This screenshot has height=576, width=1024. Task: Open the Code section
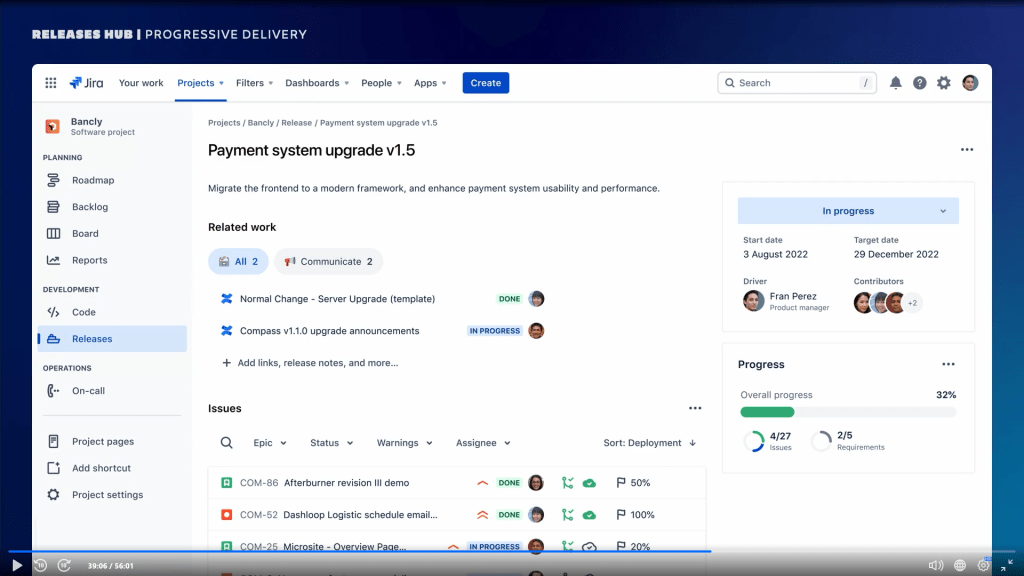pyautogui.click(x=83, y=312)
